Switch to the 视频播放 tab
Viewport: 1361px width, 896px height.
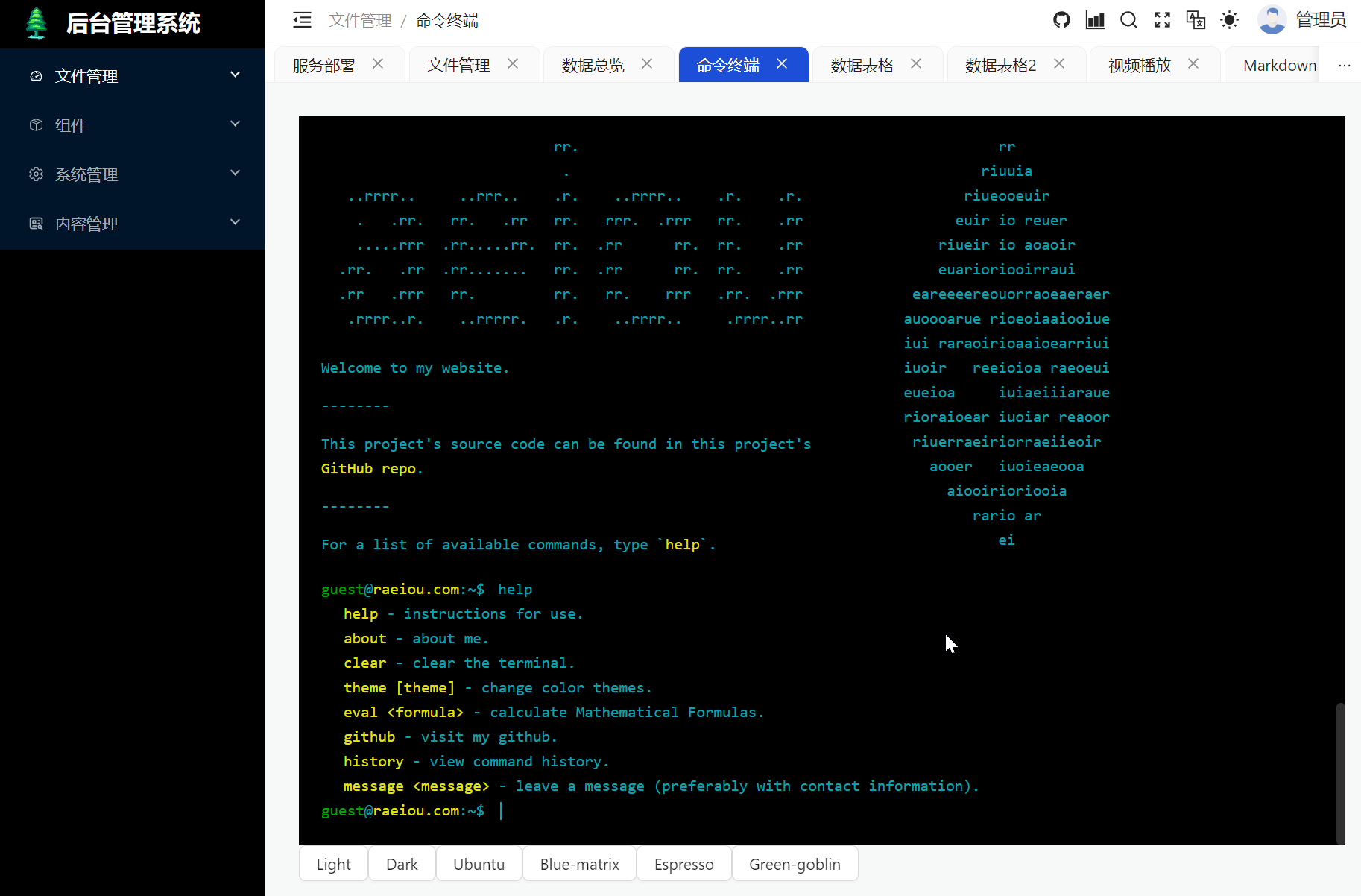coord(1139,65)
